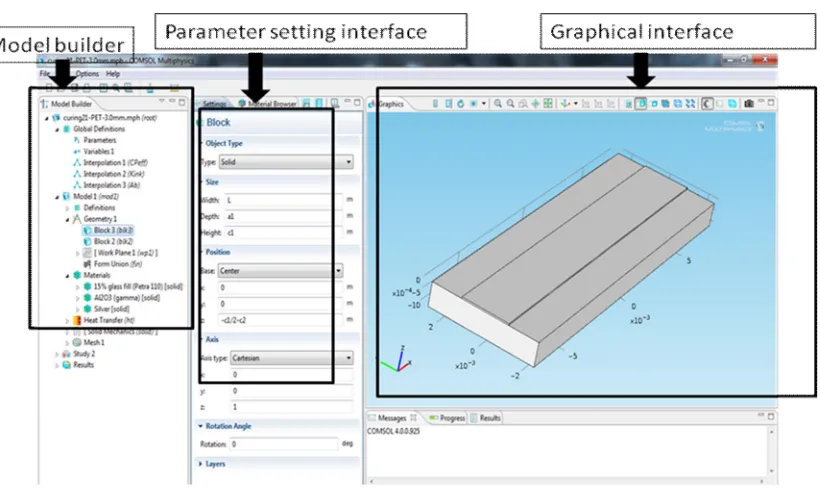Expand the Layers section

click(x=200, y=464)
